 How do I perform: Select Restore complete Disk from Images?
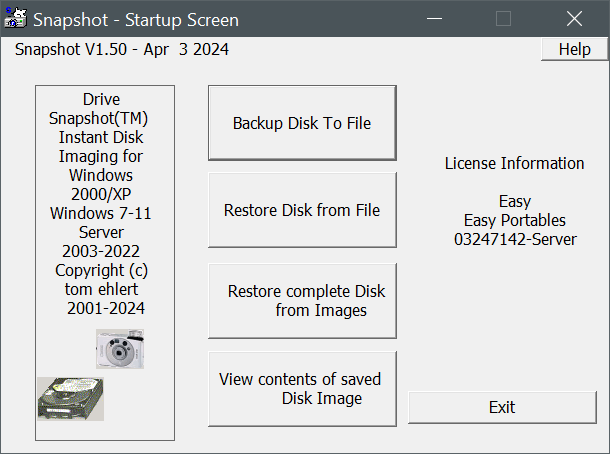click(x=302, y=301)
